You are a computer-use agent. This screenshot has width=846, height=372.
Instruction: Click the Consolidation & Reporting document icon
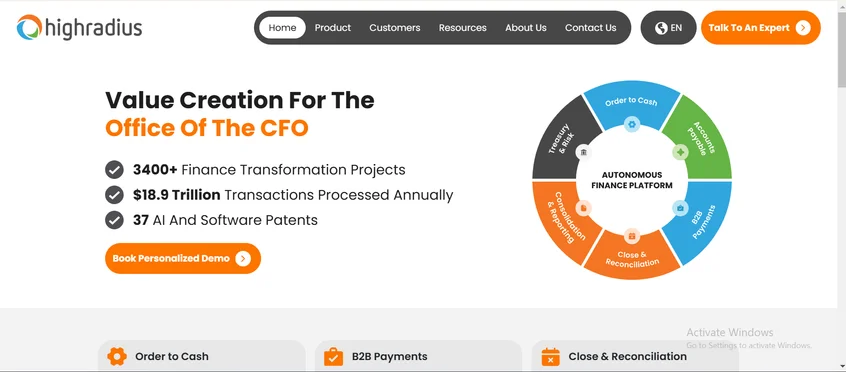click(x=583, y=208)
